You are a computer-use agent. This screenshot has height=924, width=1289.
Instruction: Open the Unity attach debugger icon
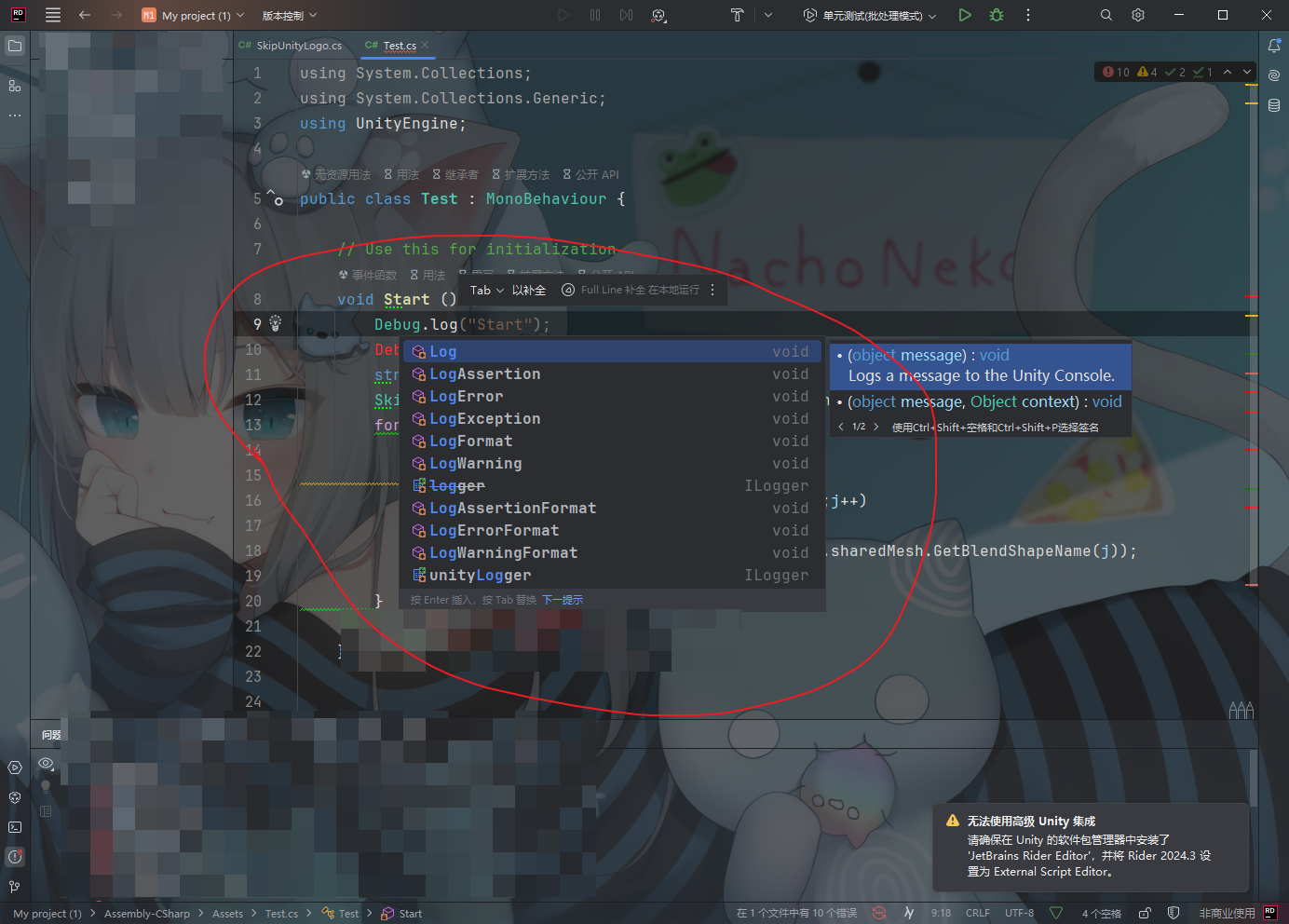pos(658,15)
